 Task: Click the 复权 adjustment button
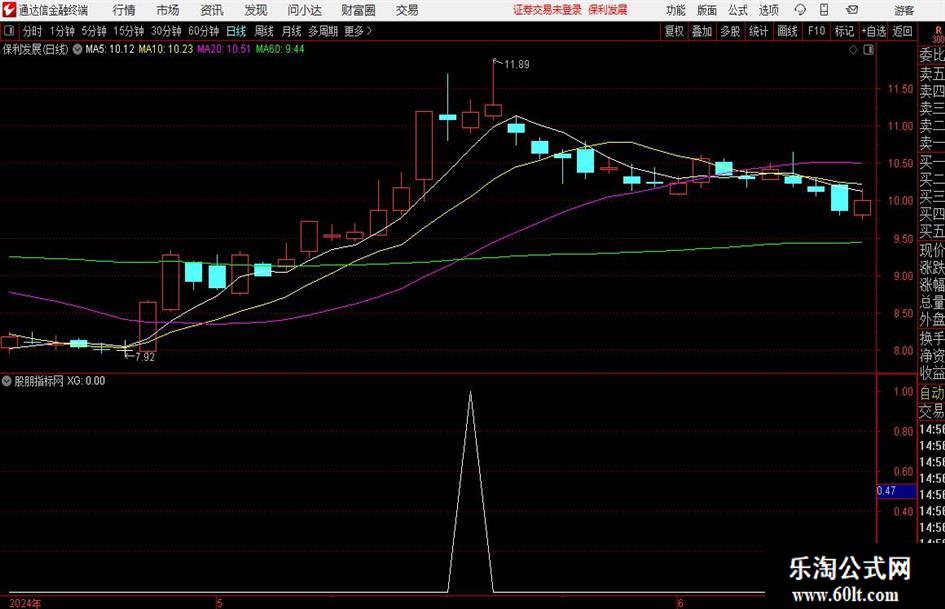(x=674, y=31)
